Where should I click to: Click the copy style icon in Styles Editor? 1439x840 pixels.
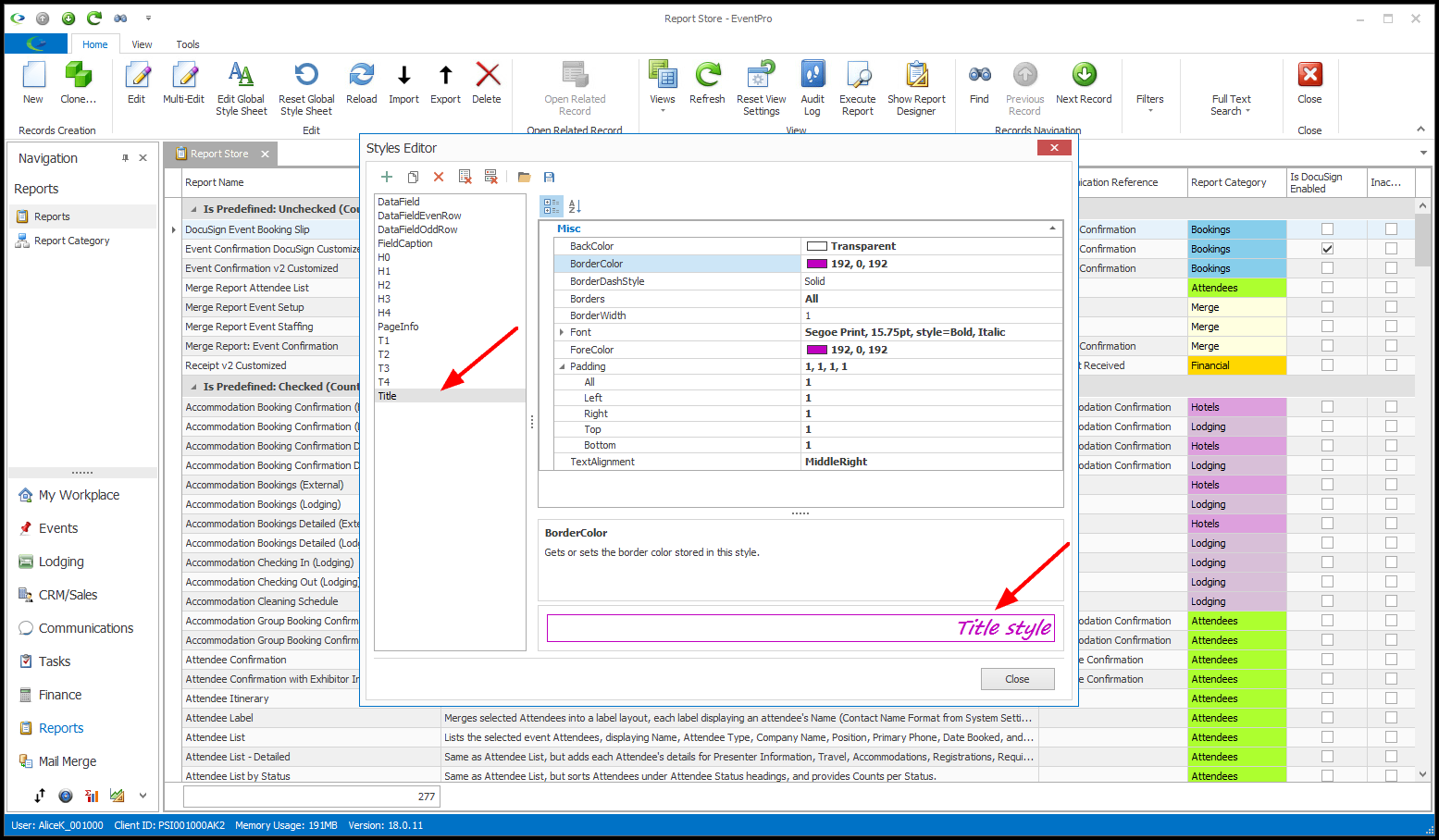[x=413, y=177]
